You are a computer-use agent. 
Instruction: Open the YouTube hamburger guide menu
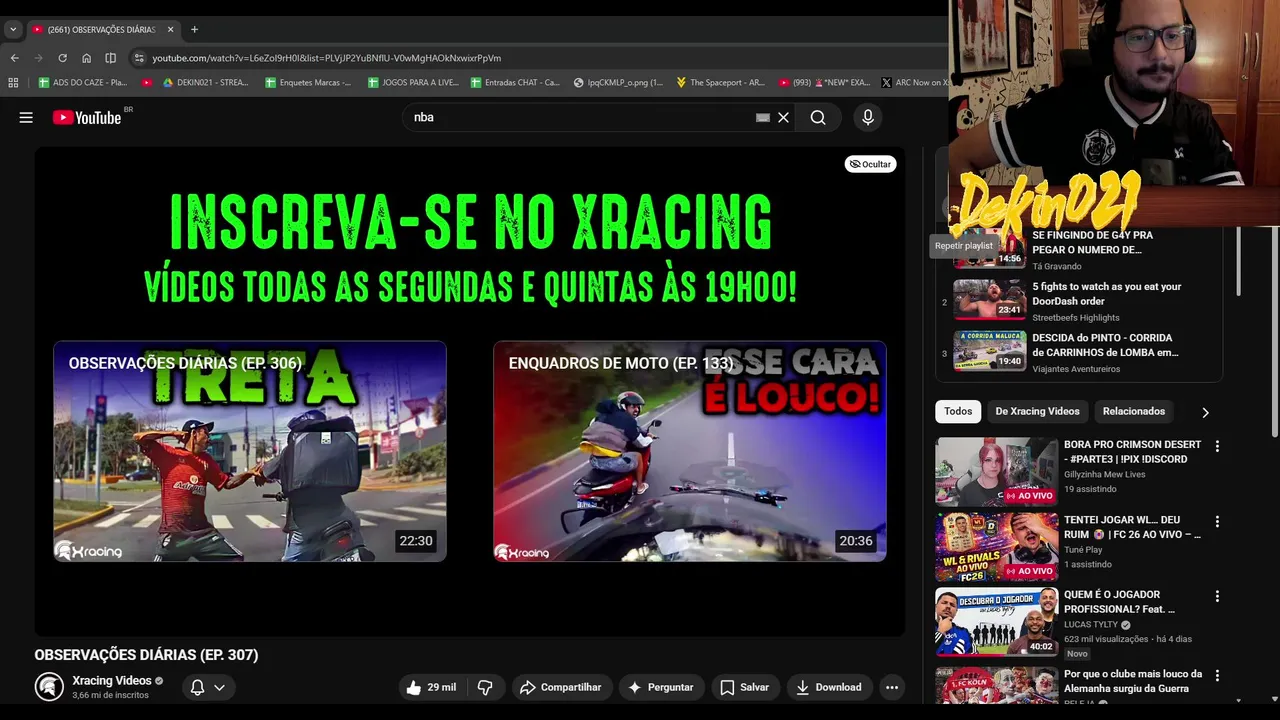pyautogui.click(x=26, y=117)
